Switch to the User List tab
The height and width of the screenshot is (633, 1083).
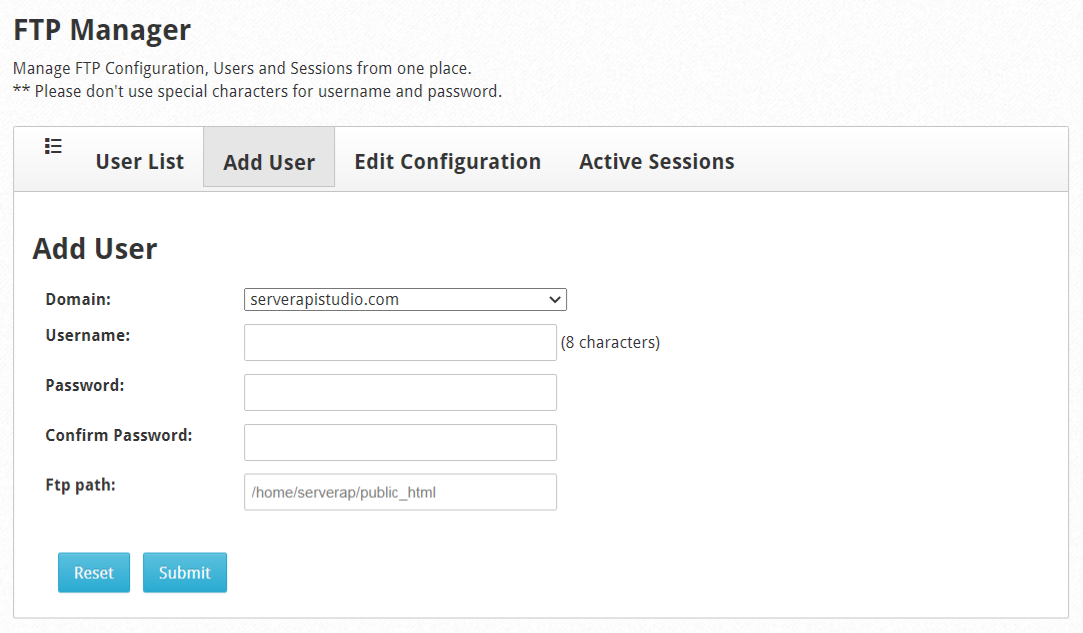(140, 161)
